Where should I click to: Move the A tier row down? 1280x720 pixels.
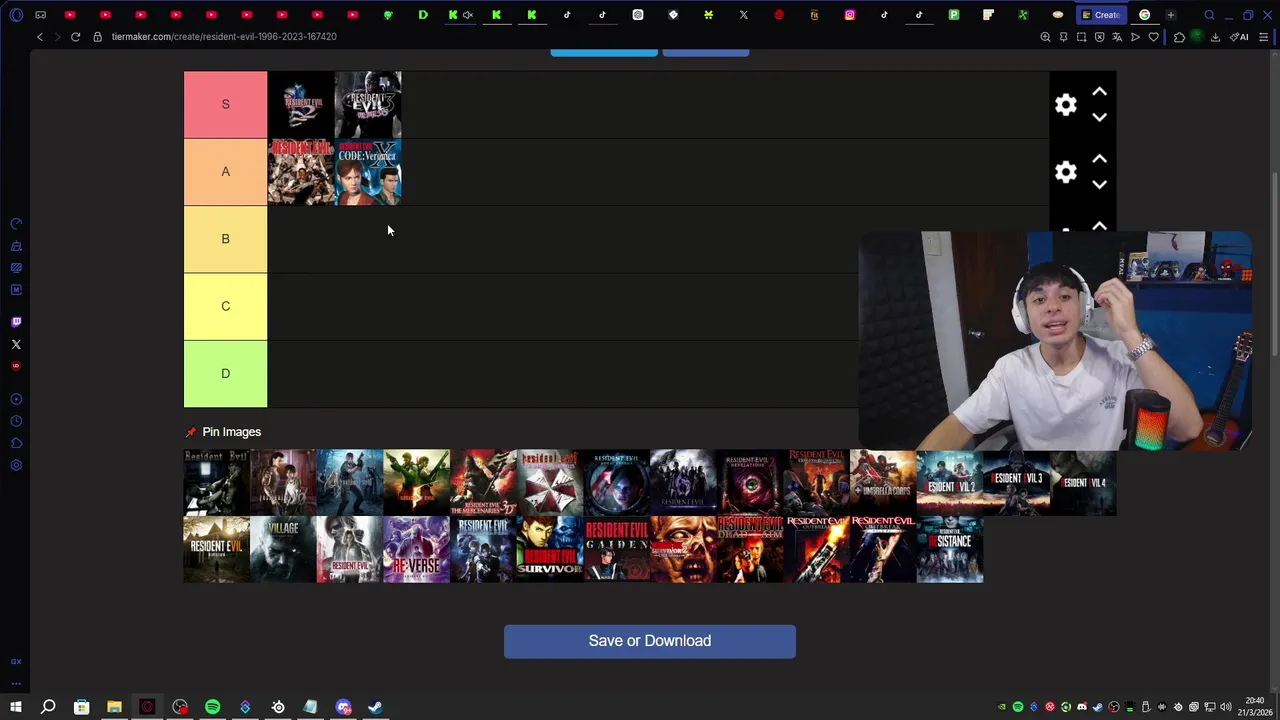pyautogui.click(x=1099, y=184)
